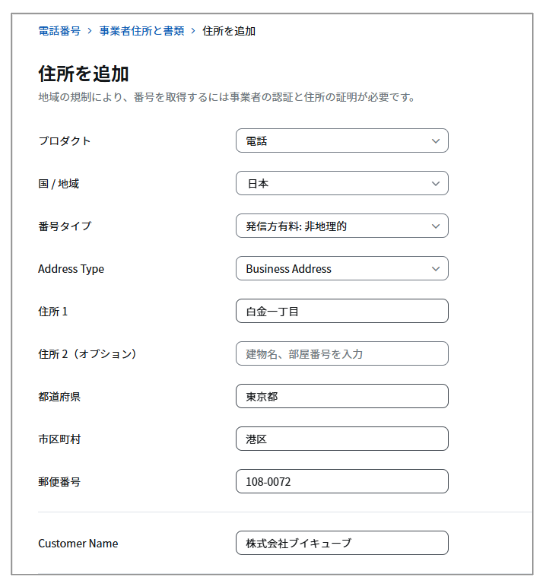Click the first breadcrumb separator arrow
The image size is (543, 585).
90,31
